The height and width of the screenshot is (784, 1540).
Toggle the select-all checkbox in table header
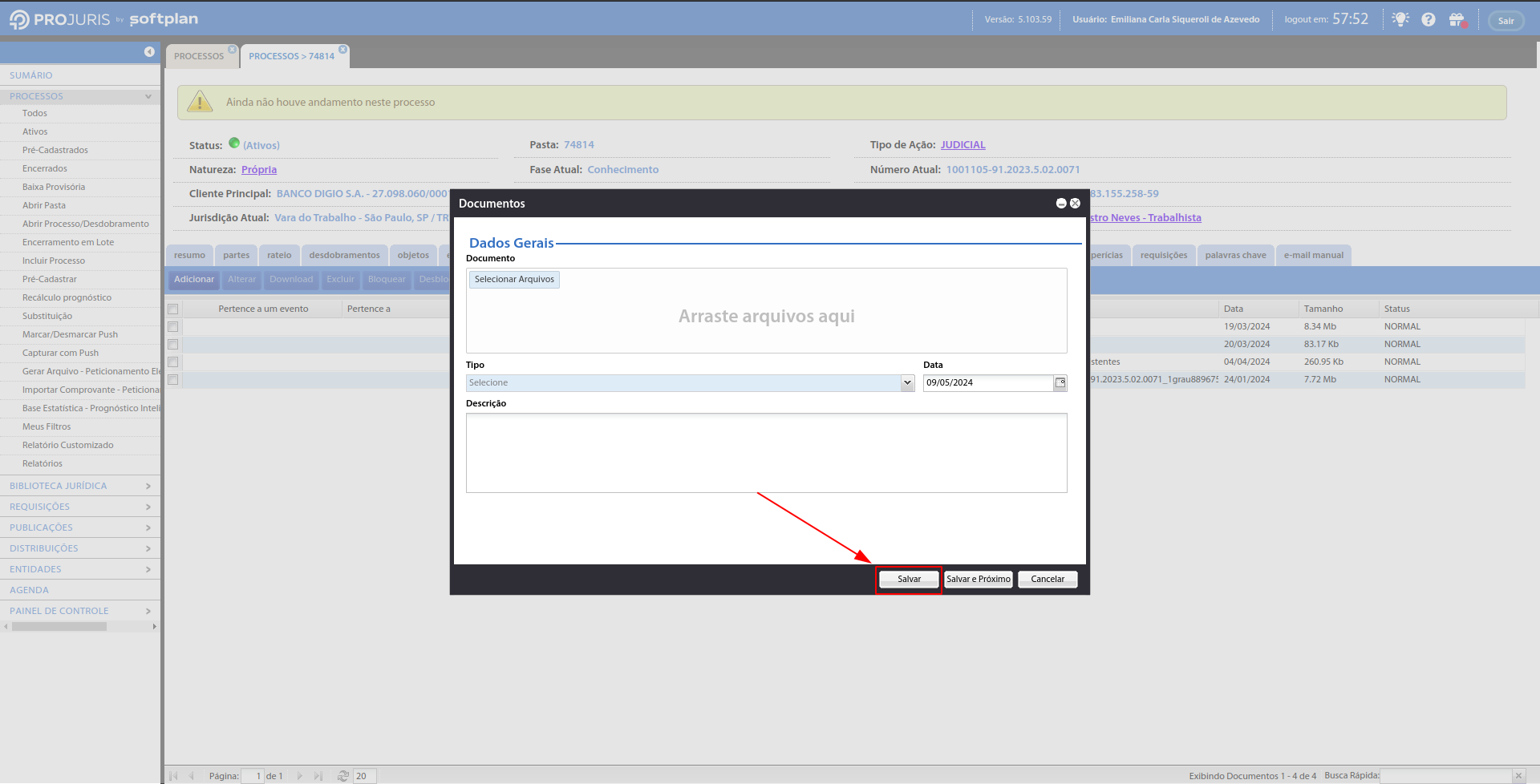point(172,309)
